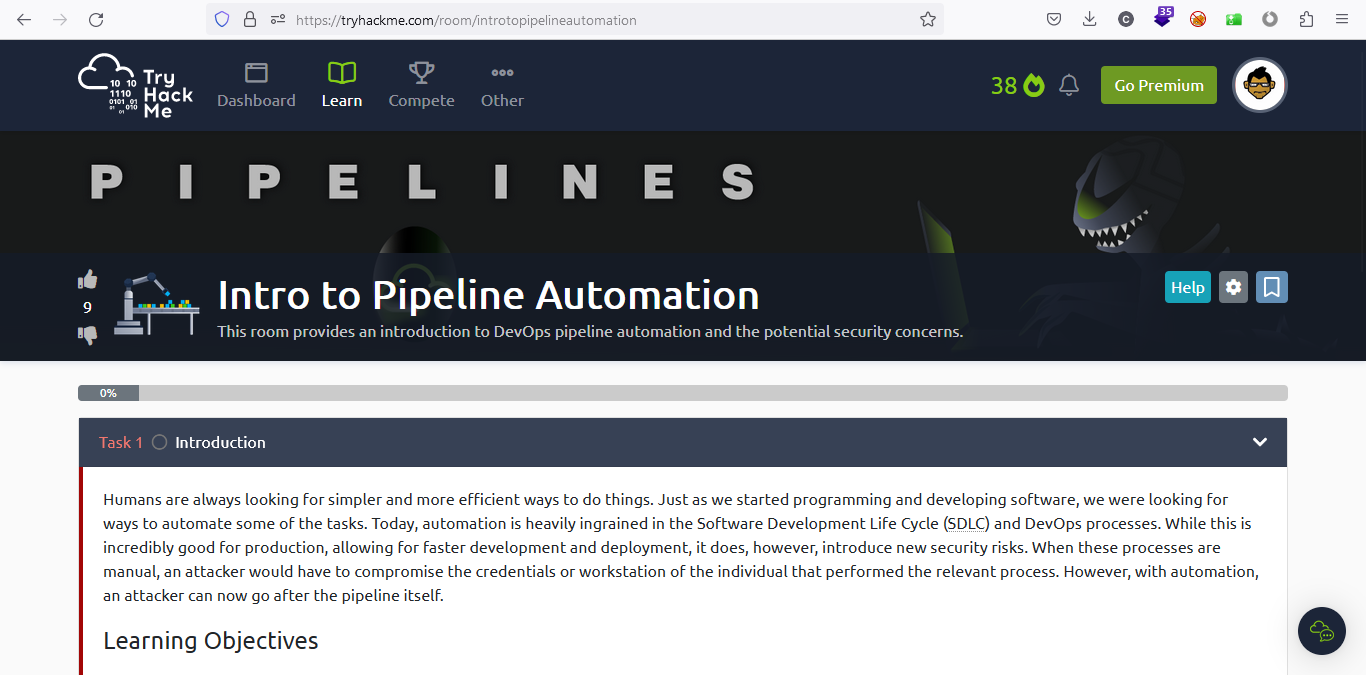Image resolution: width=1366 pixels, height=675 pixels.
Task: Toggle the thumbs down dislike
Action: (x=88, y=336)
